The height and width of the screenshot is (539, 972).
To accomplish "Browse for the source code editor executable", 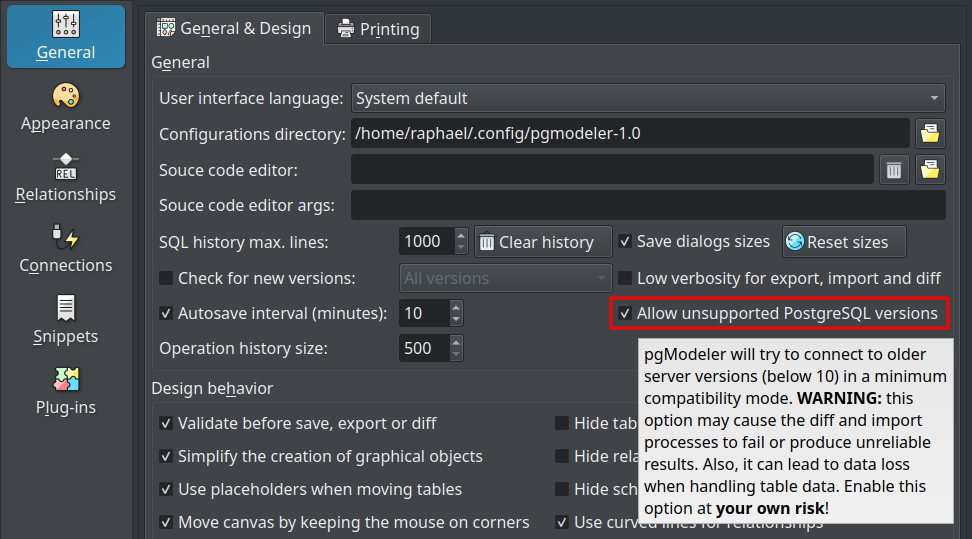I will [930, 170].
